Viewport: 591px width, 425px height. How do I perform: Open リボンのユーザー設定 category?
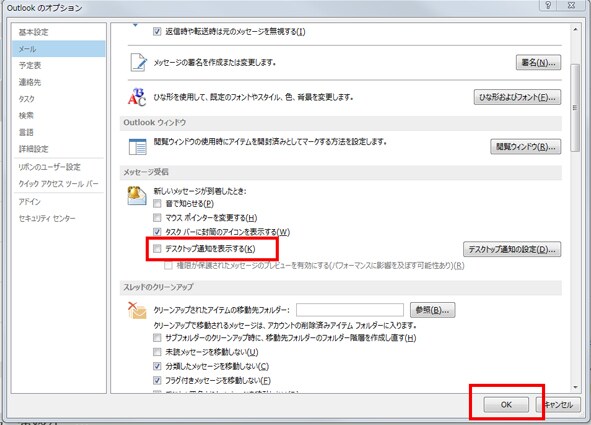pos(58,167)
